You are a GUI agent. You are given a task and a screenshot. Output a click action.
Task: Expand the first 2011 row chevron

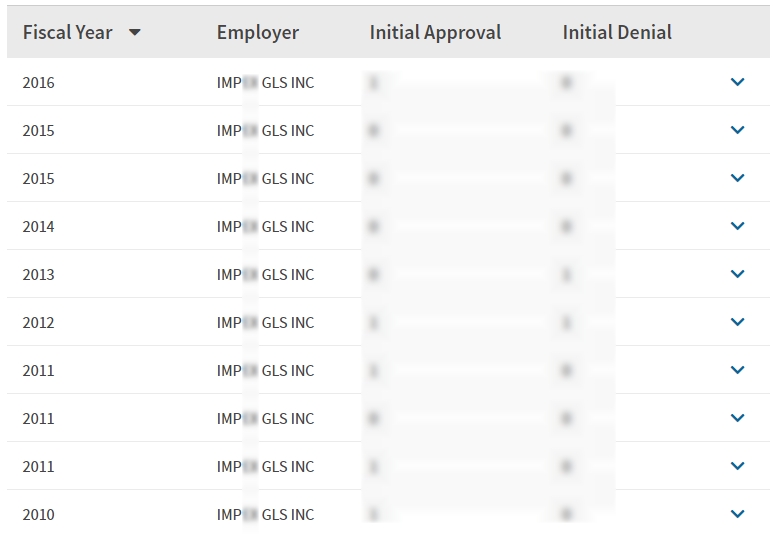click(x=737, y=370)
